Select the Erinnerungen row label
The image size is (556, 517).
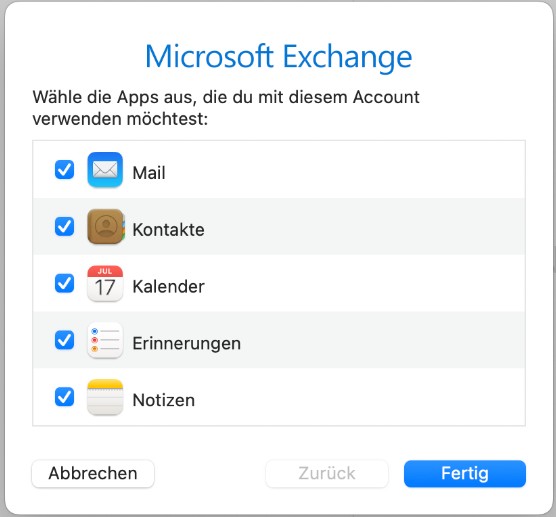[x=187, y=344]
